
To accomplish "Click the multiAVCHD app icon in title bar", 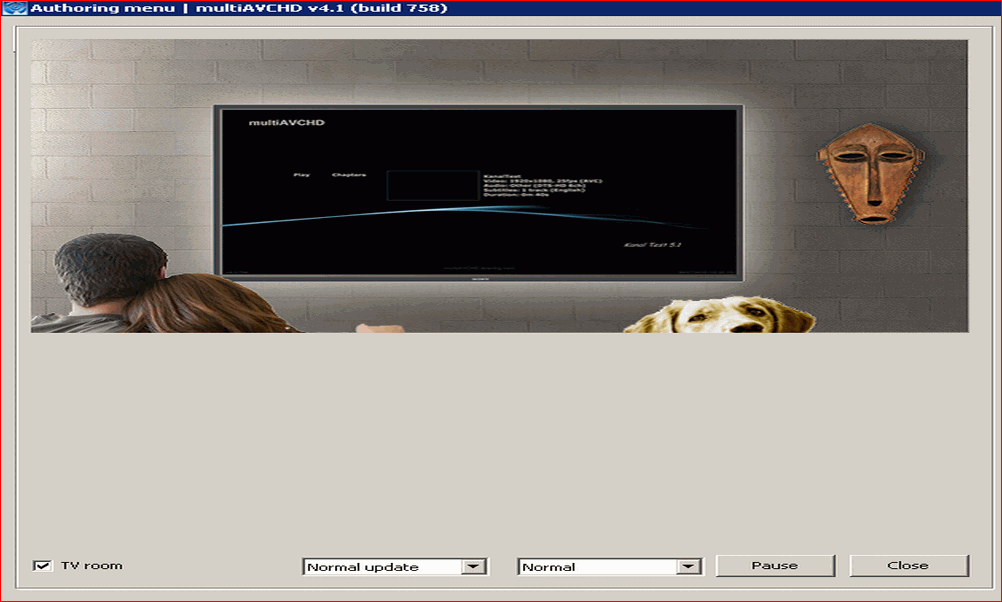I will [x=15, y=9].
